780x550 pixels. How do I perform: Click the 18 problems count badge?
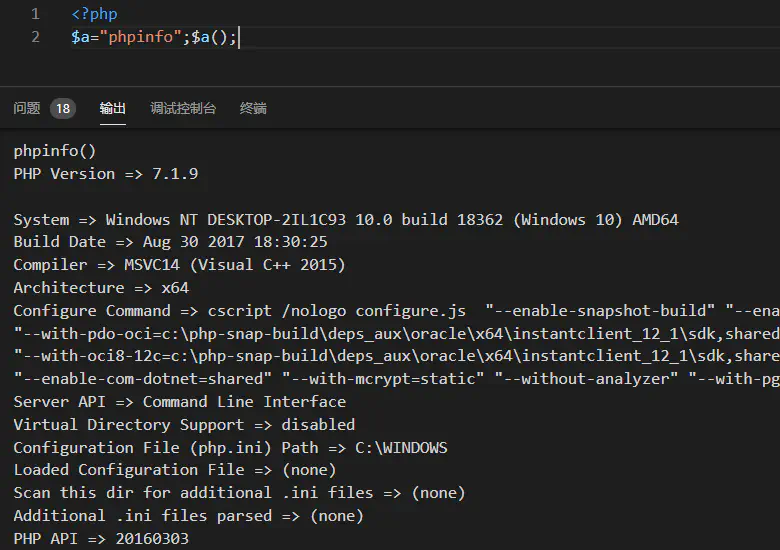coord(63,108)
